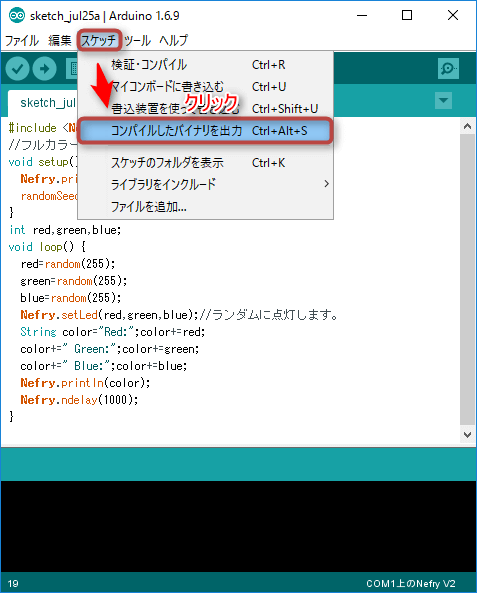Click the code line 'red=random(255);'
The image size is (477, 593).
(68, 264)
